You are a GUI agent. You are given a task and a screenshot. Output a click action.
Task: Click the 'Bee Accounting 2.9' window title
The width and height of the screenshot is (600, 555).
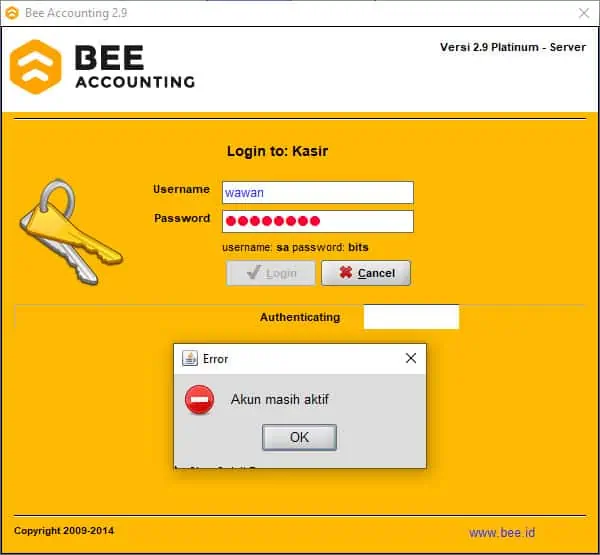(x=76, y=13)
